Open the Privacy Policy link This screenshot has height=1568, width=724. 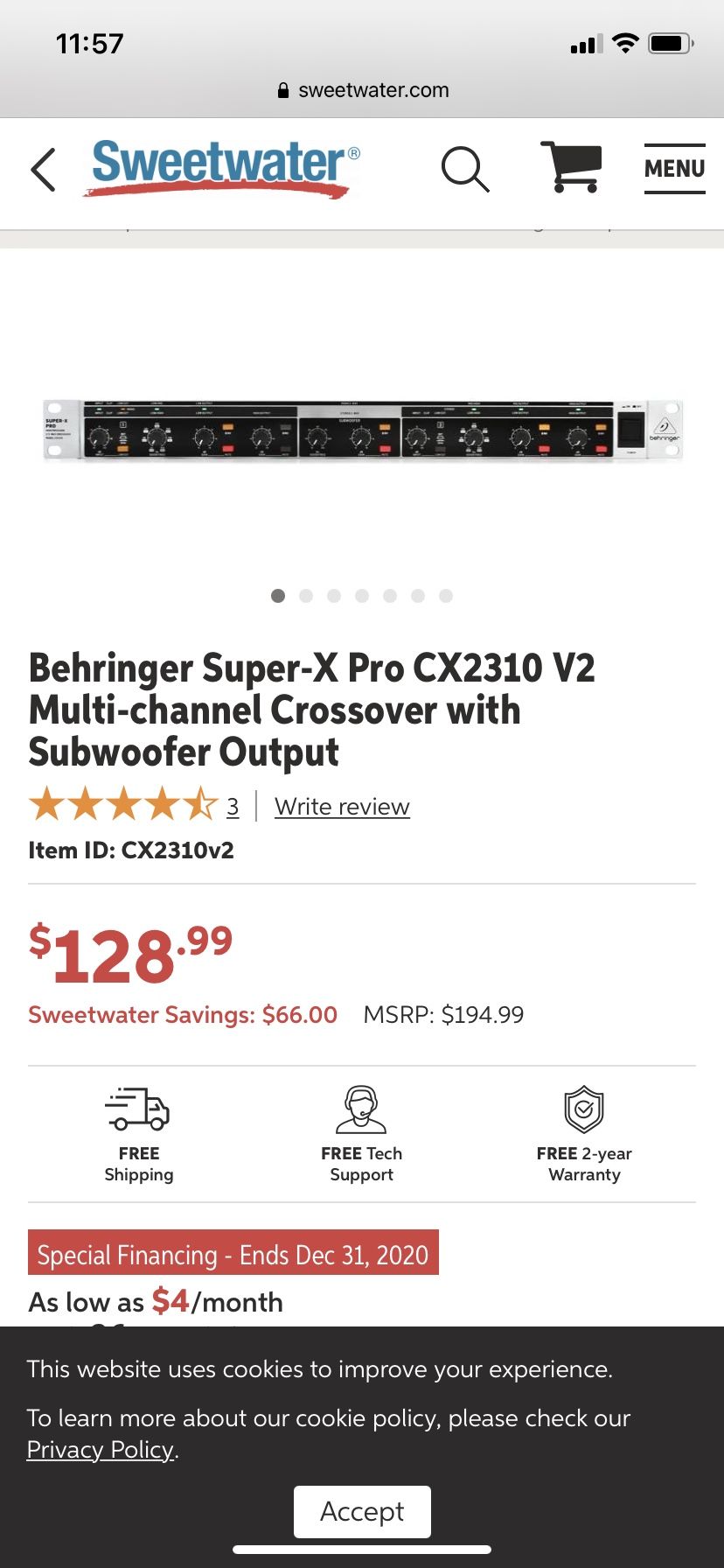tap(101, 1450)
